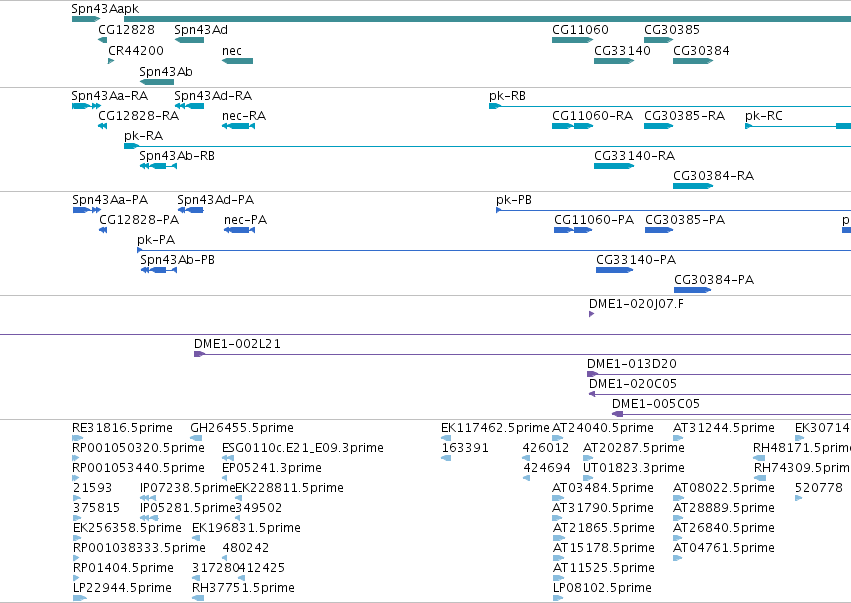The height and width of the screenshot is (603, 851).
Task: Click the Spn43Ab-PB protein label
Action: point(177,261)
